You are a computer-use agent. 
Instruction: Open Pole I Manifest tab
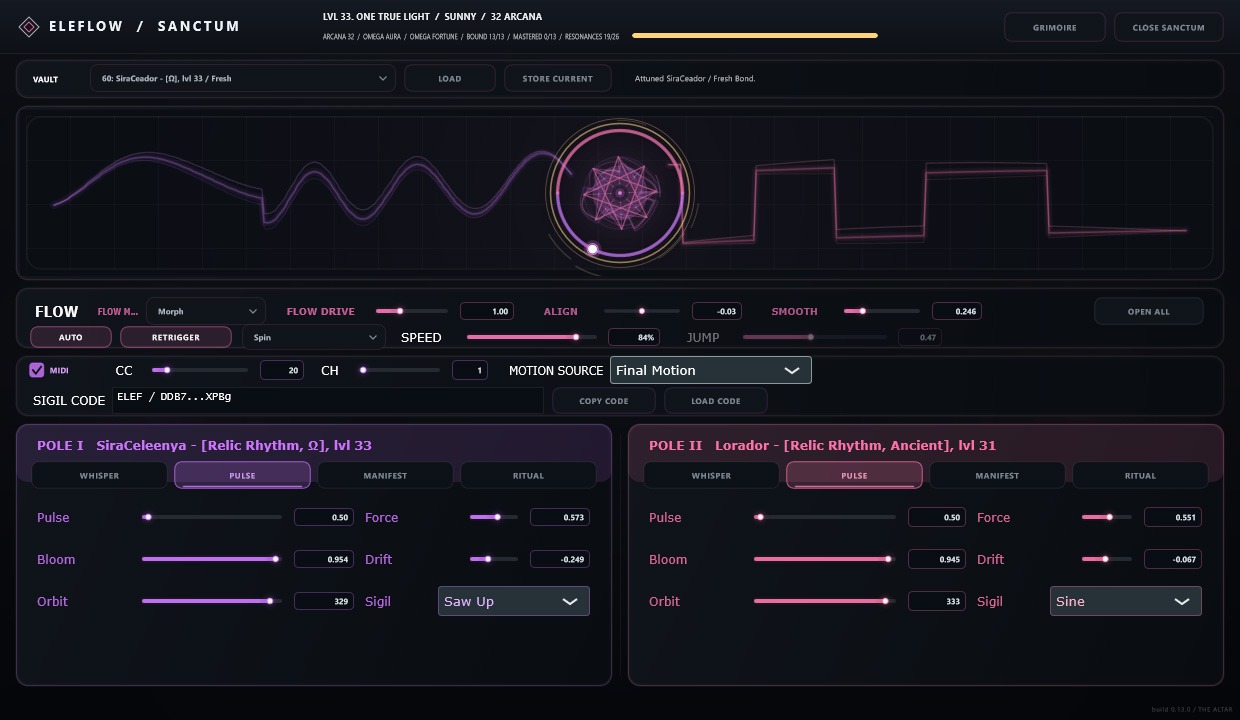[x=385, y=475]
